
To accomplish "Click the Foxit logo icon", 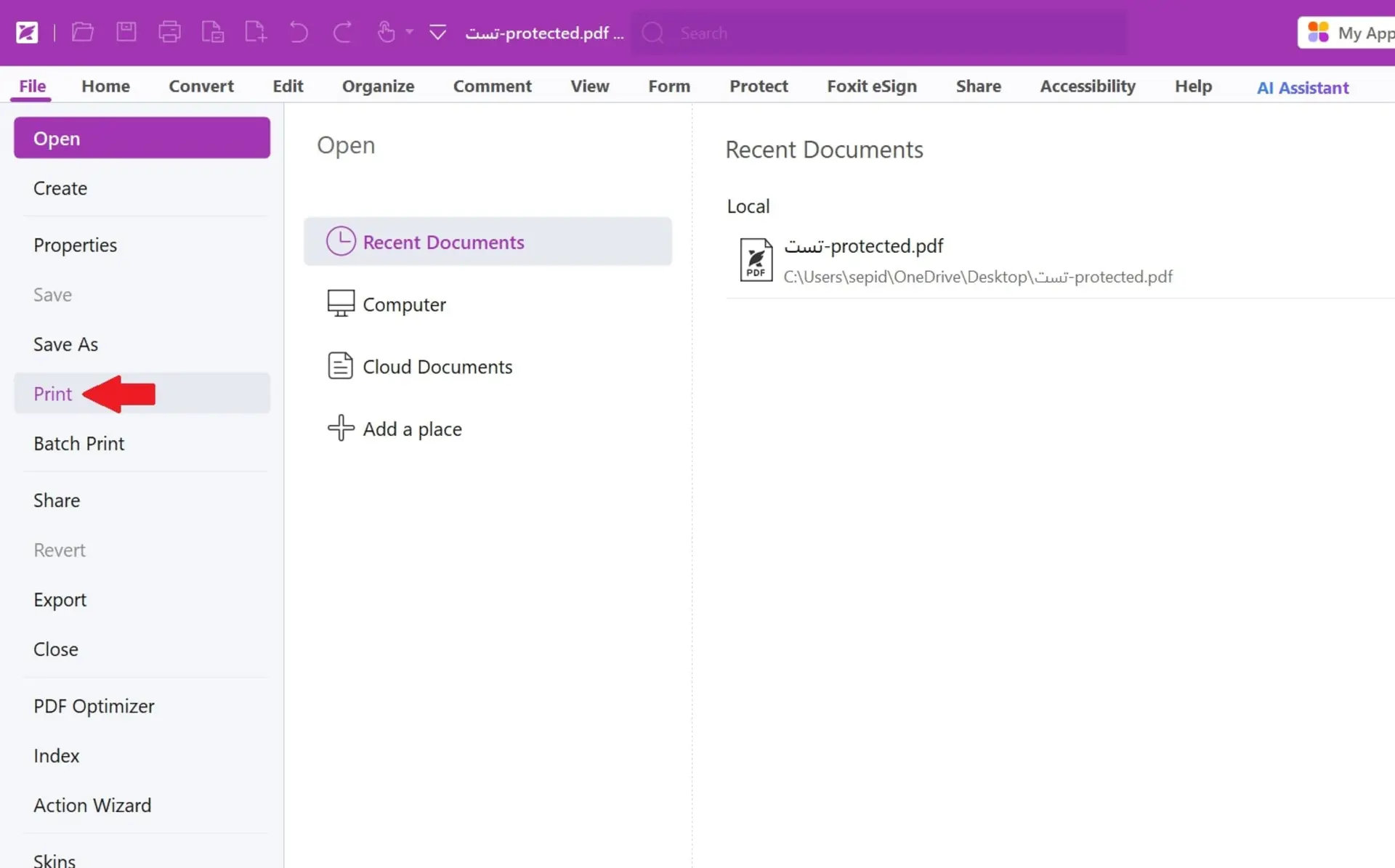I will click(27, 33).
